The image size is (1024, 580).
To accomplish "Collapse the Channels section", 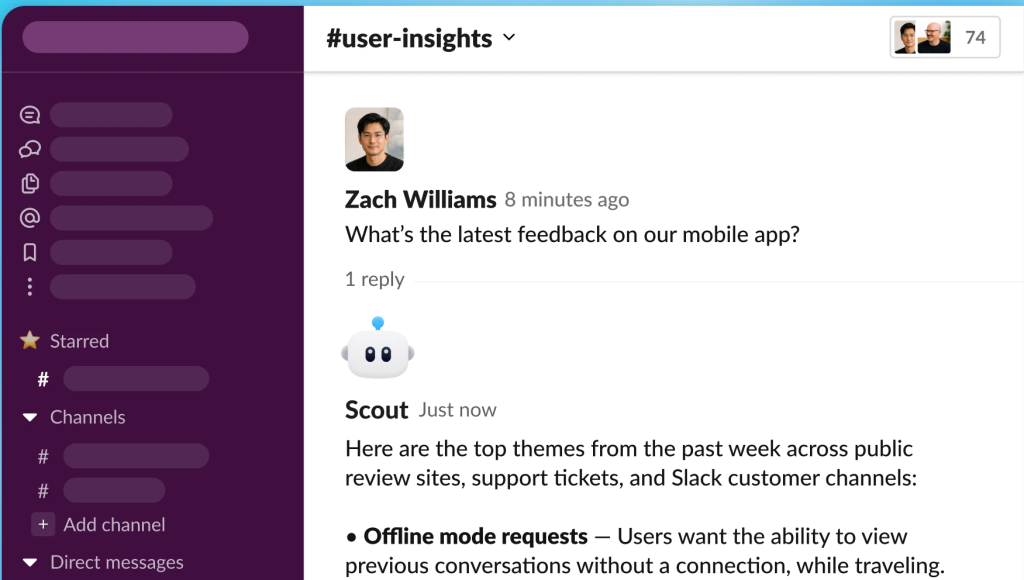I will click(29, 417).
